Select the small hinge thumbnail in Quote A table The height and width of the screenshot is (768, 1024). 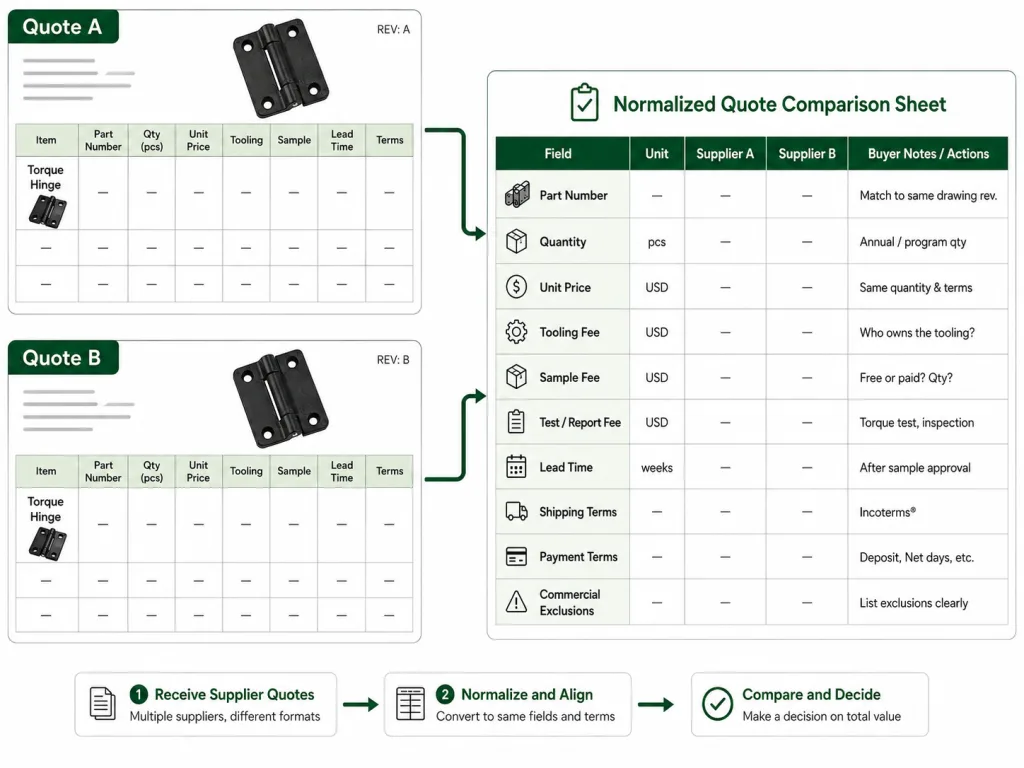(47, 212)
